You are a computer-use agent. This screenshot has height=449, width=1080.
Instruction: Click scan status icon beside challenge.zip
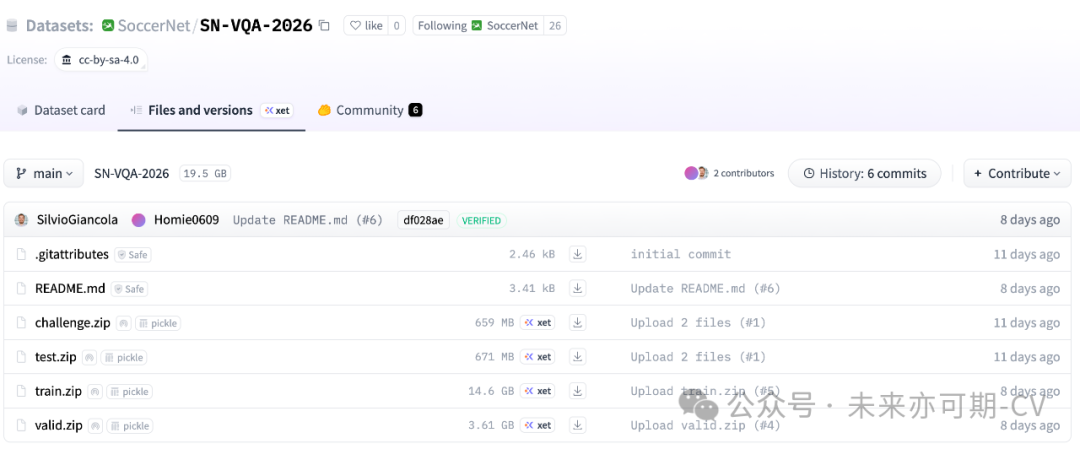coord(123,323)
